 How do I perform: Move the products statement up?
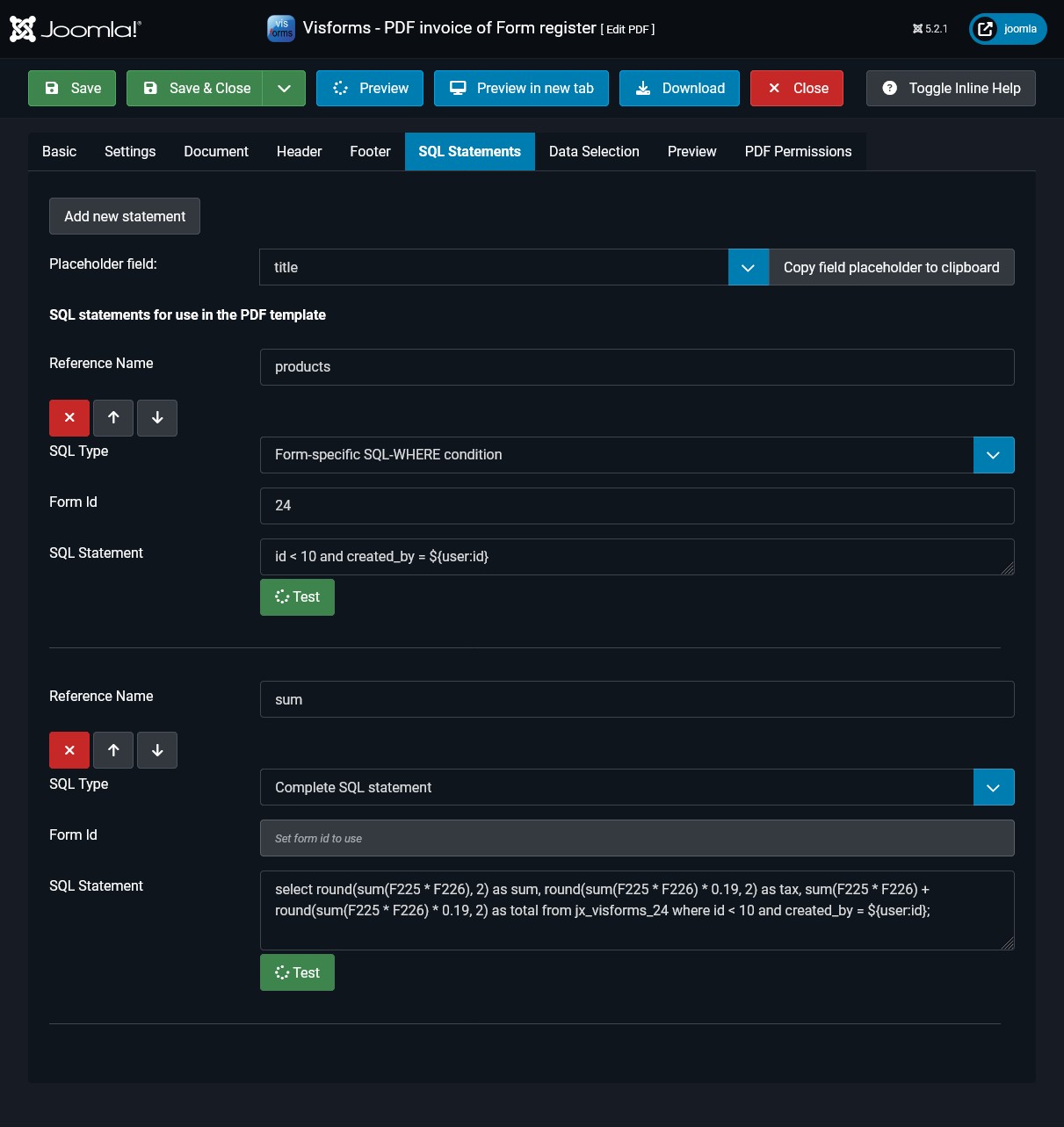pos(113,418)
